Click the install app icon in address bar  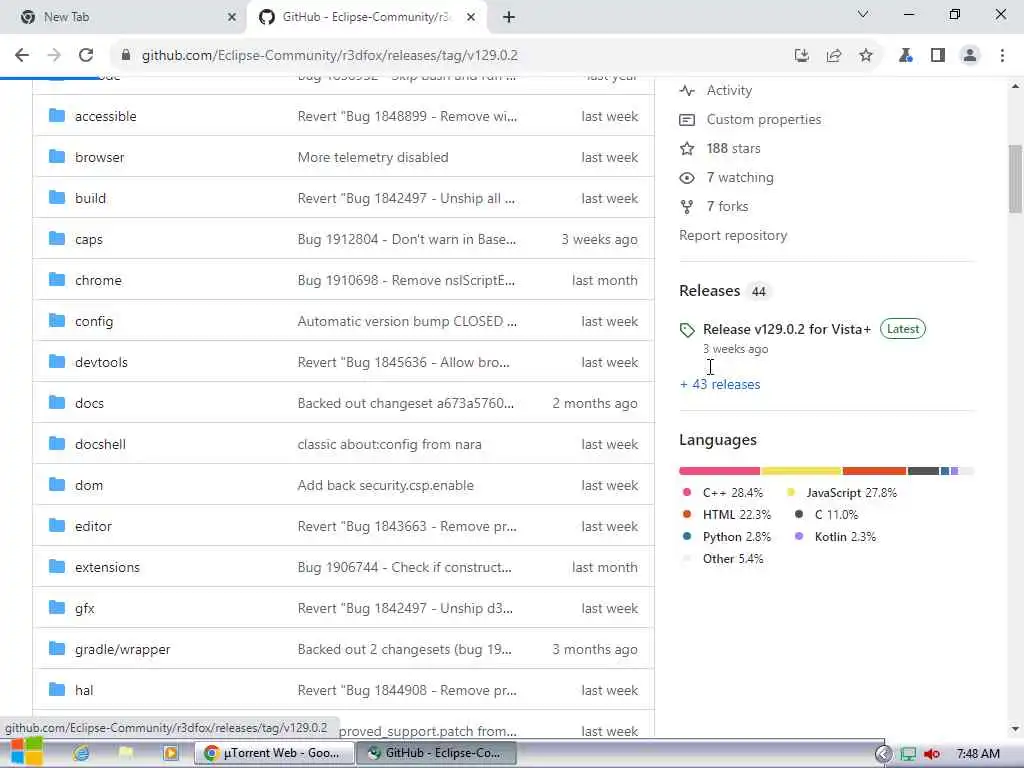pos(802,56)
